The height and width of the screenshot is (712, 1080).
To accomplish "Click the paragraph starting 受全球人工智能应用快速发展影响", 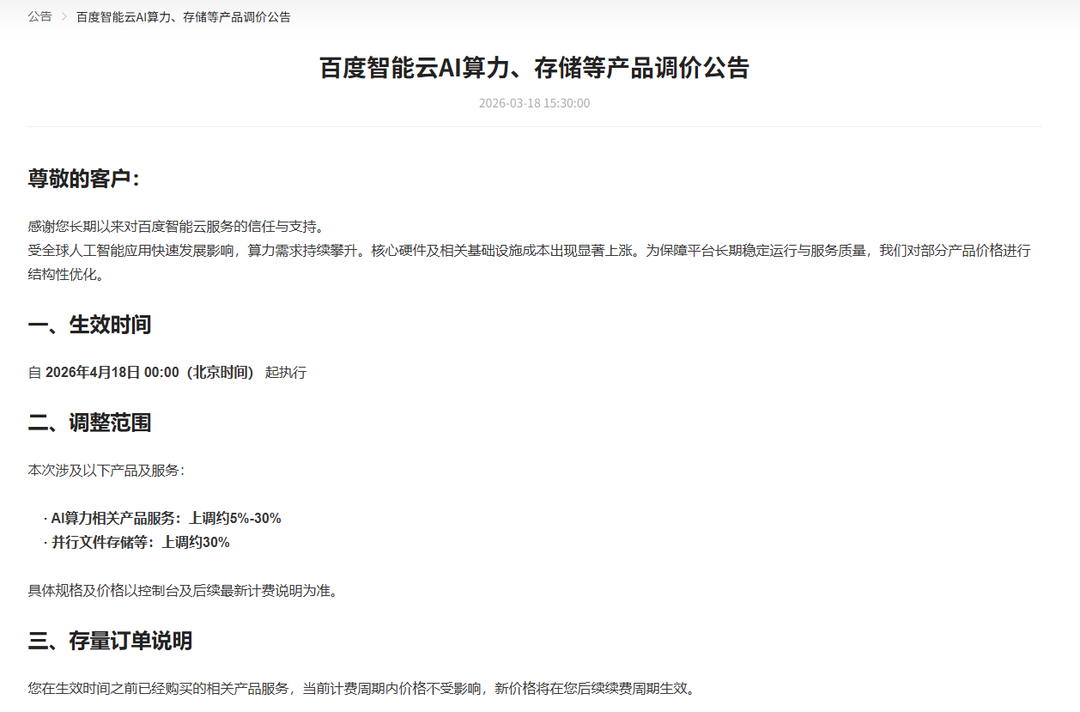I will 529,262.
